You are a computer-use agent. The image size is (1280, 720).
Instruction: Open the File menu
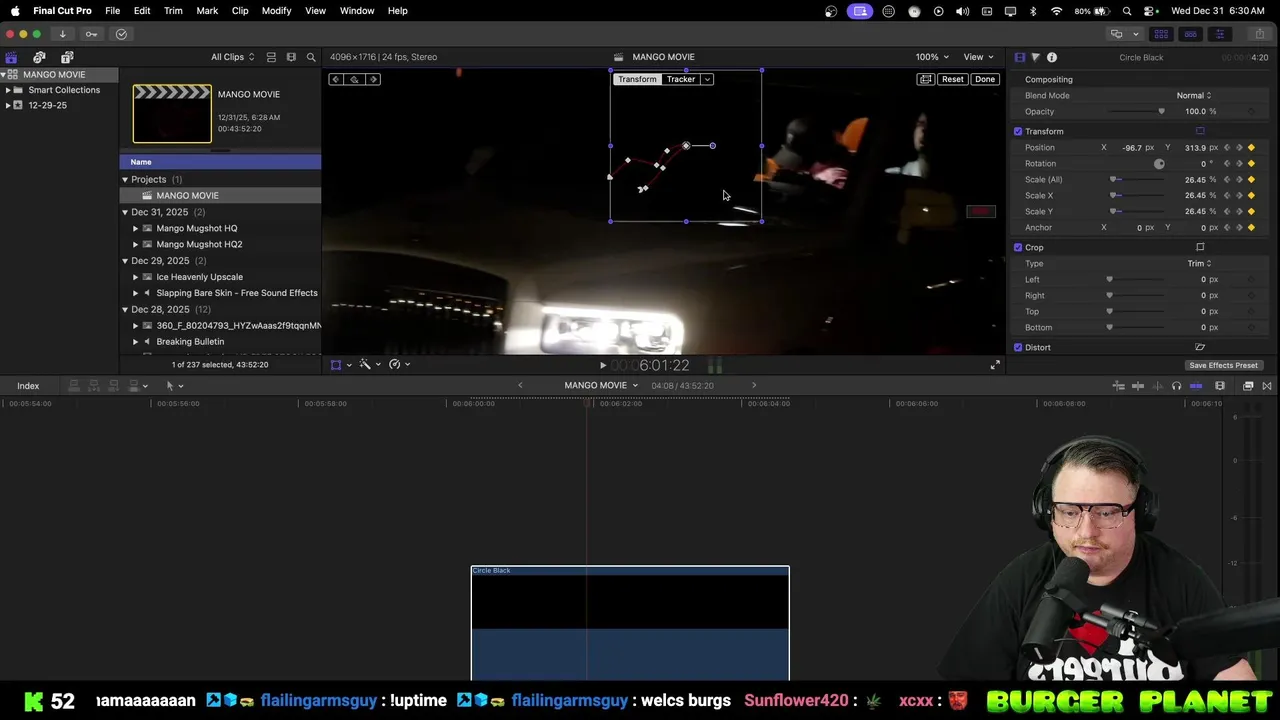pyautogui.click(x=113, y=10)
